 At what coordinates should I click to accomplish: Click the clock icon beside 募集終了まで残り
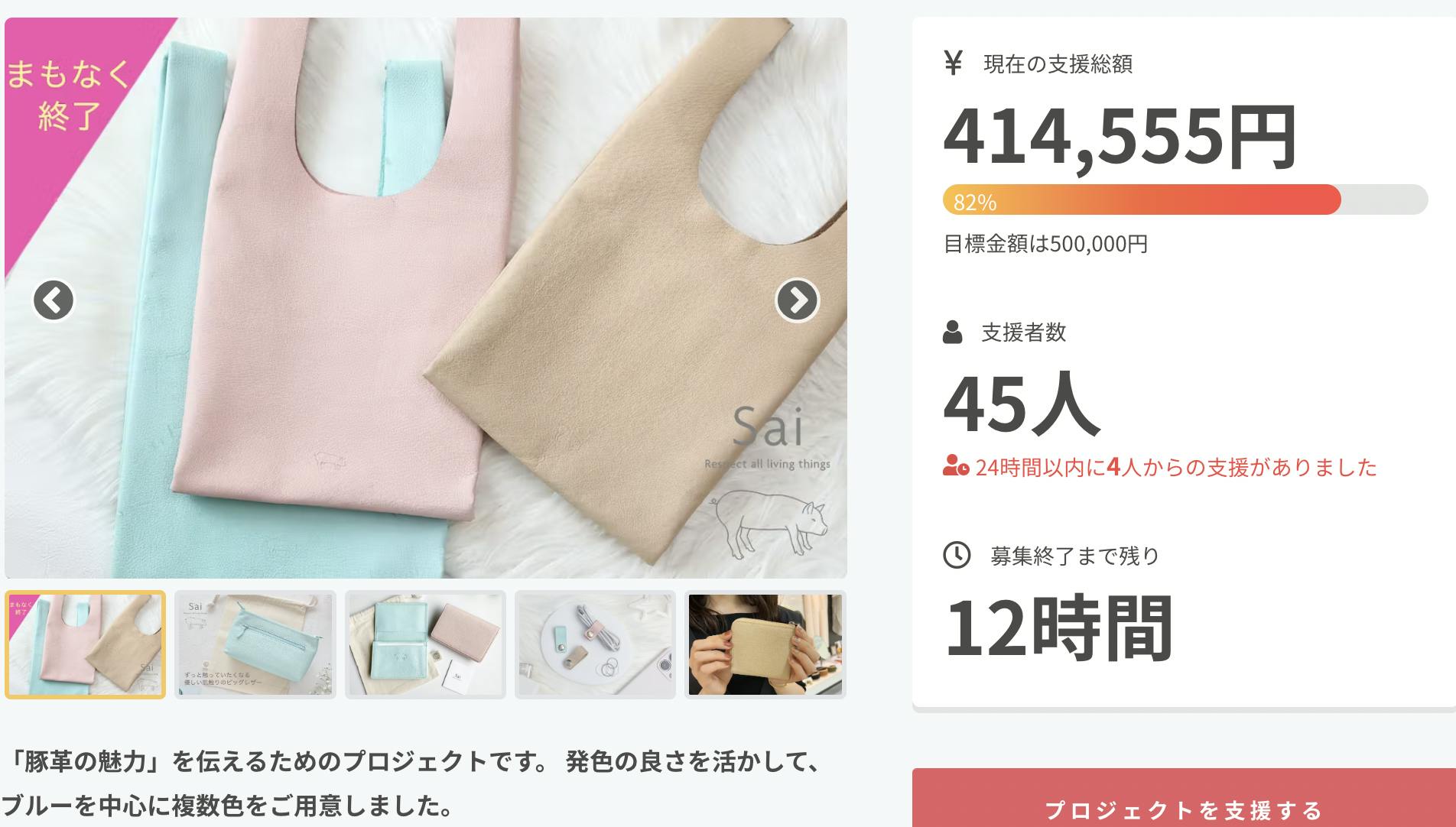pyautogui.click(x=957, y=555)
